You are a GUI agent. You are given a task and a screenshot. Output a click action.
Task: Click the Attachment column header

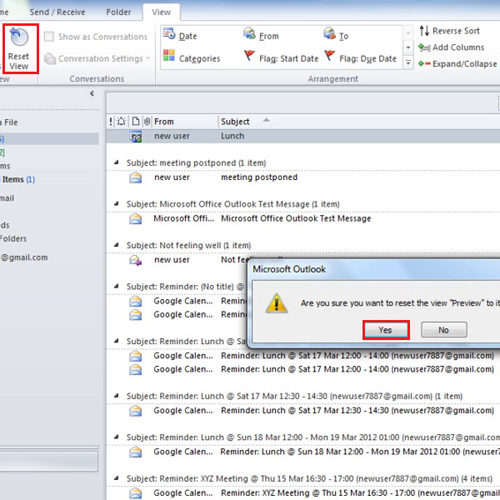point(147,121)
